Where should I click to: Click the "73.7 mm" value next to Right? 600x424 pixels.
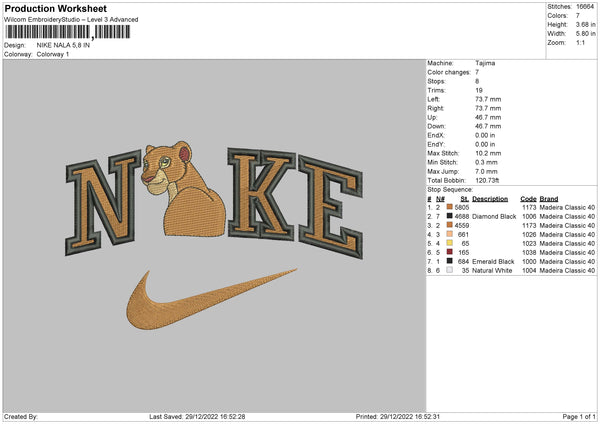[x=488, y=108]
